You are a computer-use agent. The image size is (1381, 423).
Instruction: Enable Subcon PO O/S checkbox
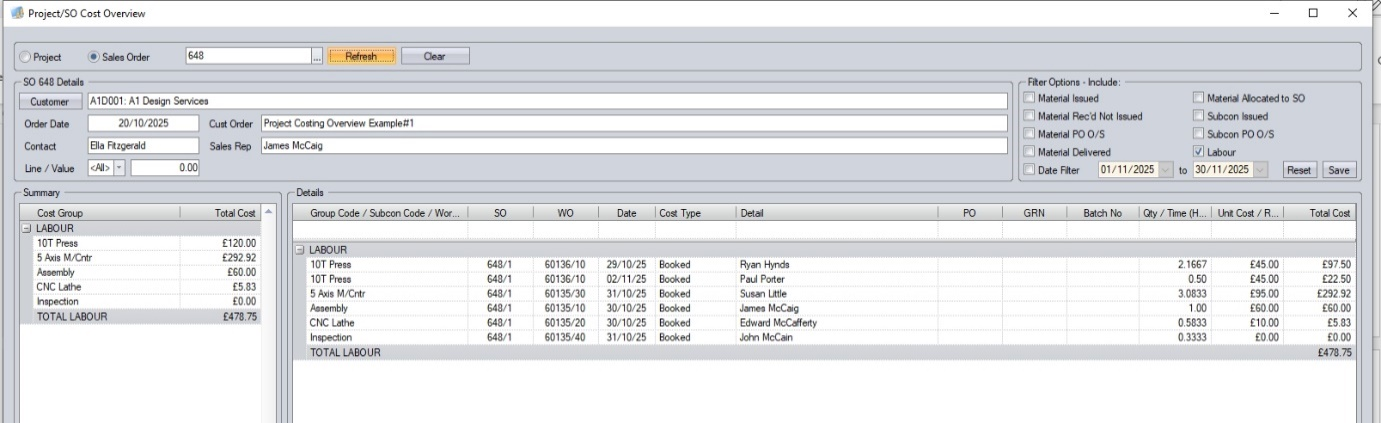[x=1198, y=134]
